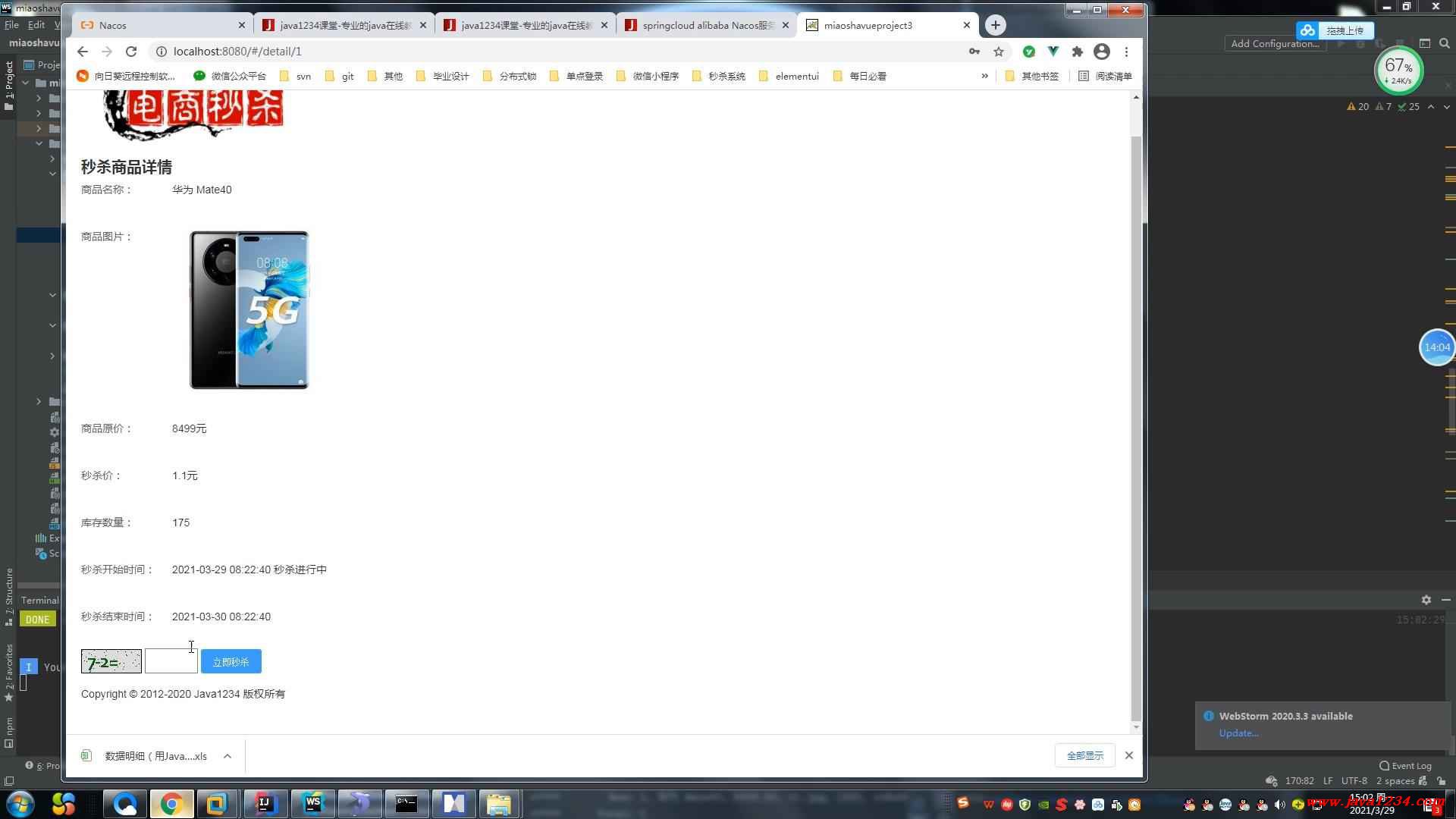Open Chrome profile account icon
The height and width of the screenshot is (819, 1456).
point(1102,52)
